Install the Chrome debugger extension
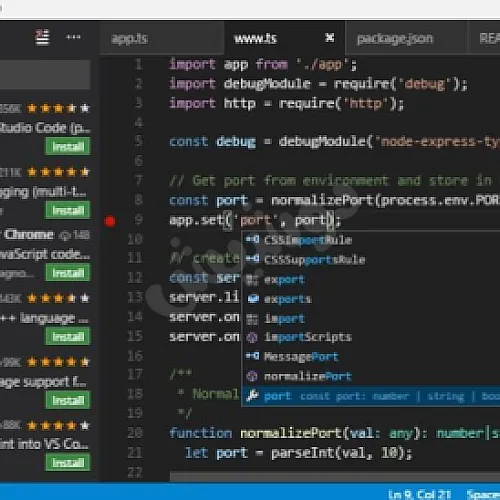This screenshot has height=500, width=500. pos(68,273)
